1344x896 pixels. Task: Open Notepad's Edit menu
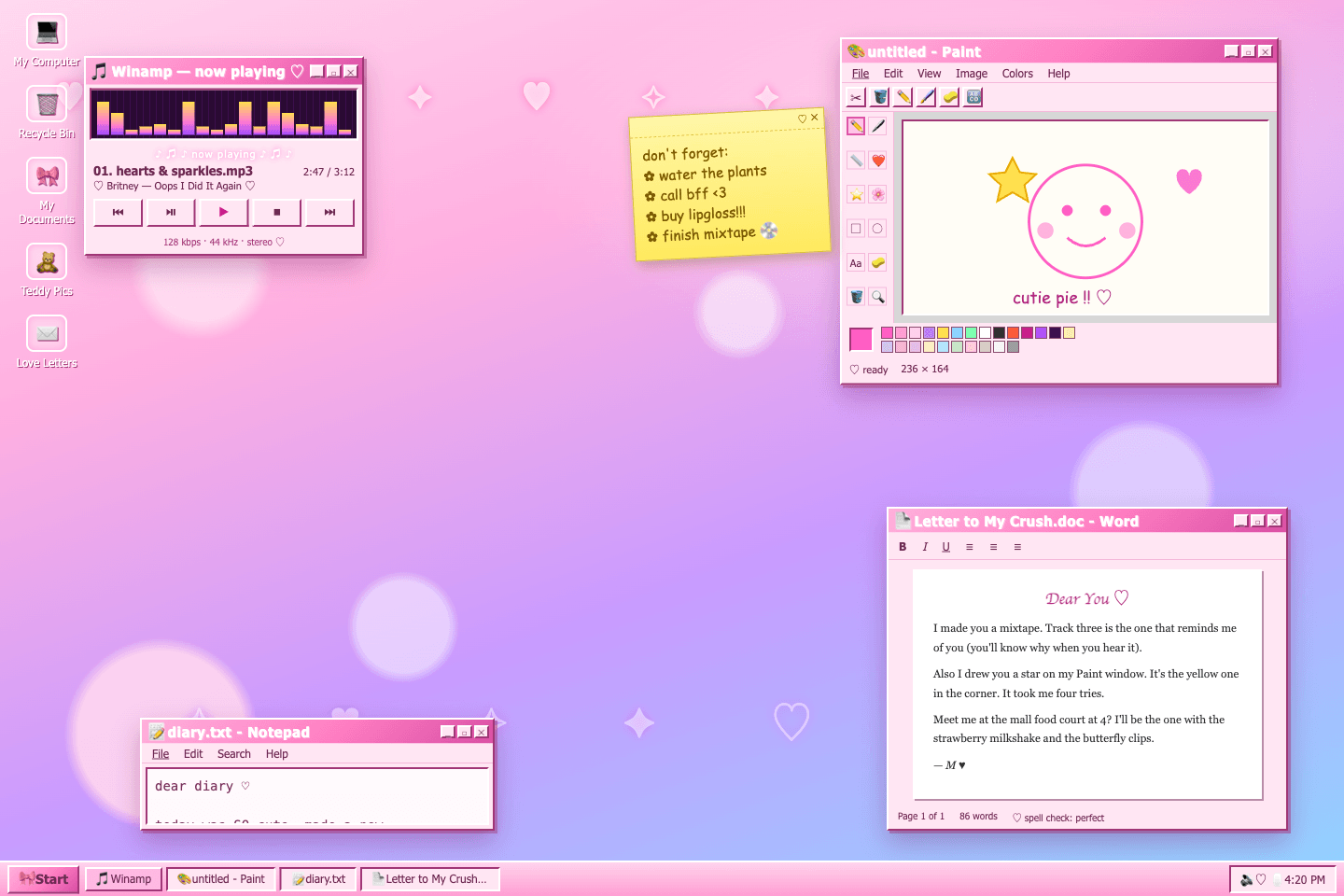coord(193,754)
